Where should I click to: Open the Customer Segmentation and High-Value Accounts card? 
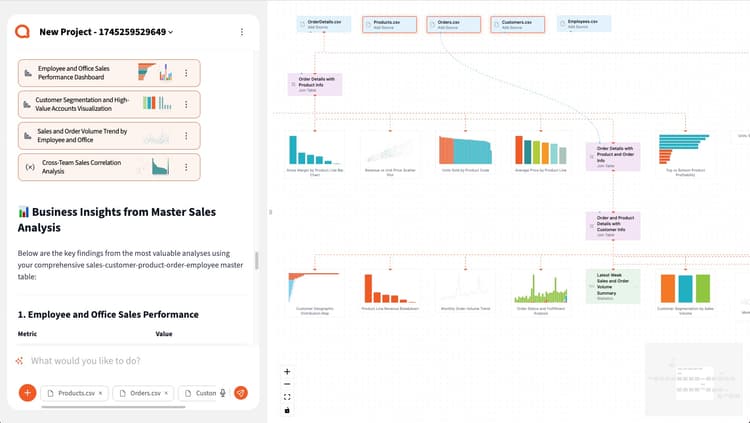(x=109, y=104)
